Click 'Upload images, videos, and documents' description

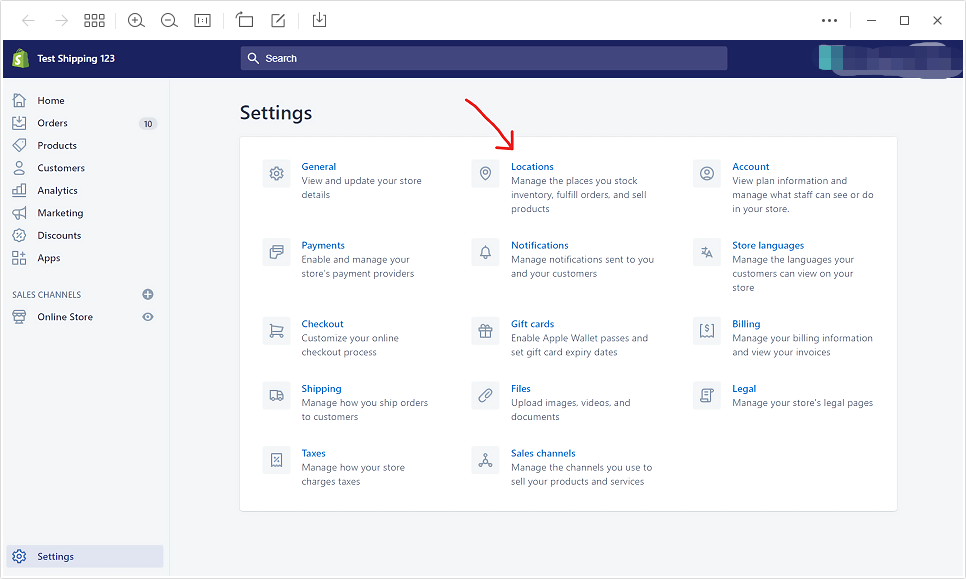coord(570,410)
